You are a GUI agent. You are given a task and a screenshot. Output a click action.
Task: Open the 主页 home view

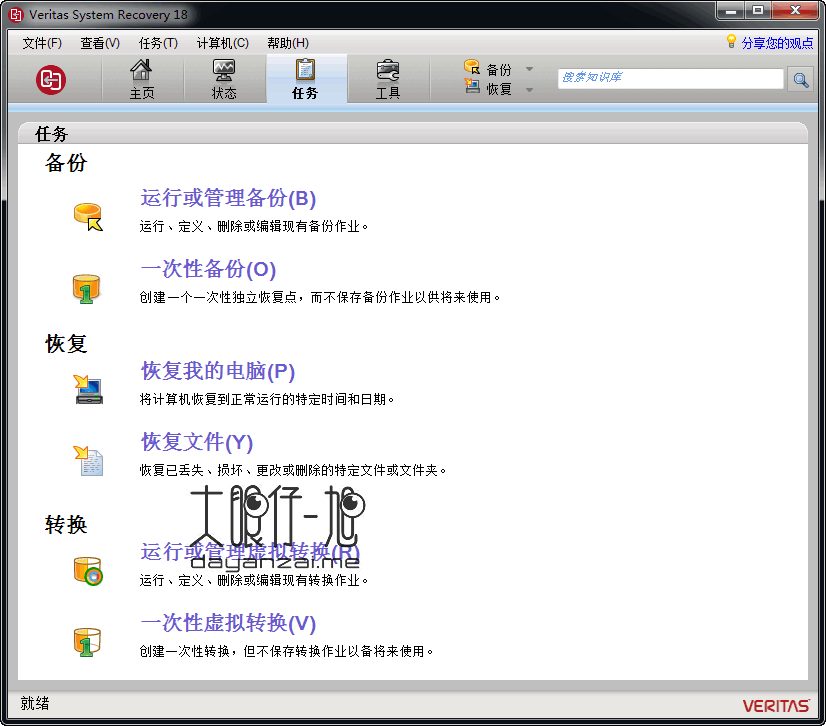142,80
